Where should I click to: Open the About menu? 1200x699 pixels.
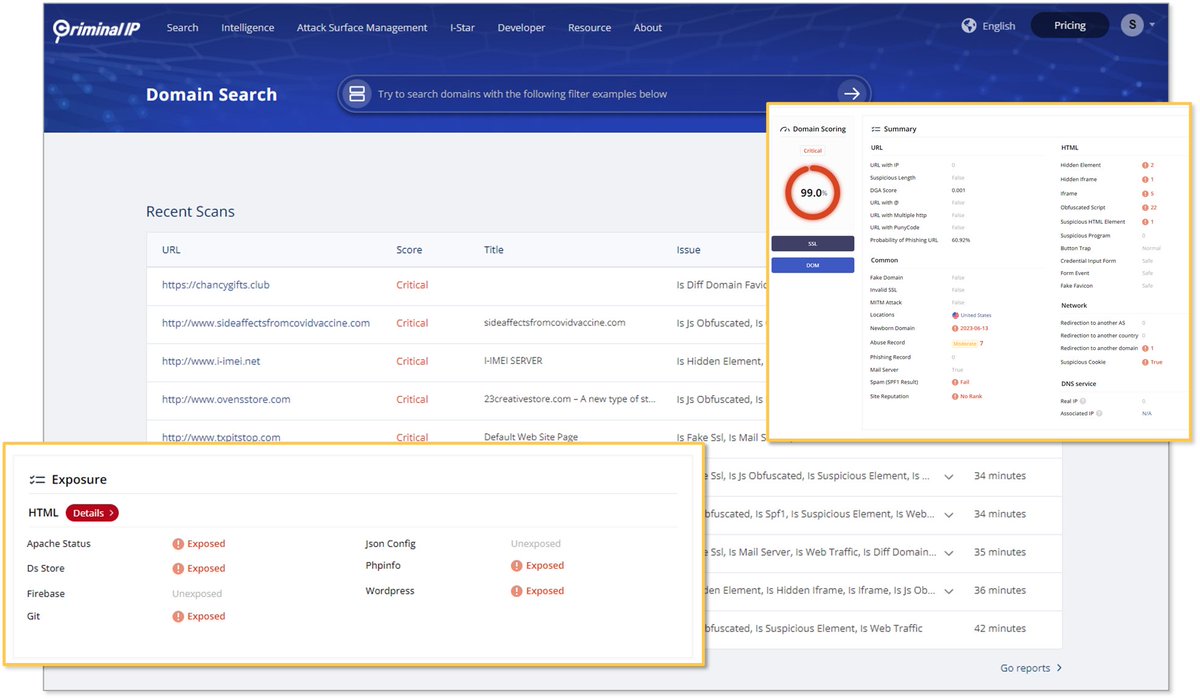(648, 28)
